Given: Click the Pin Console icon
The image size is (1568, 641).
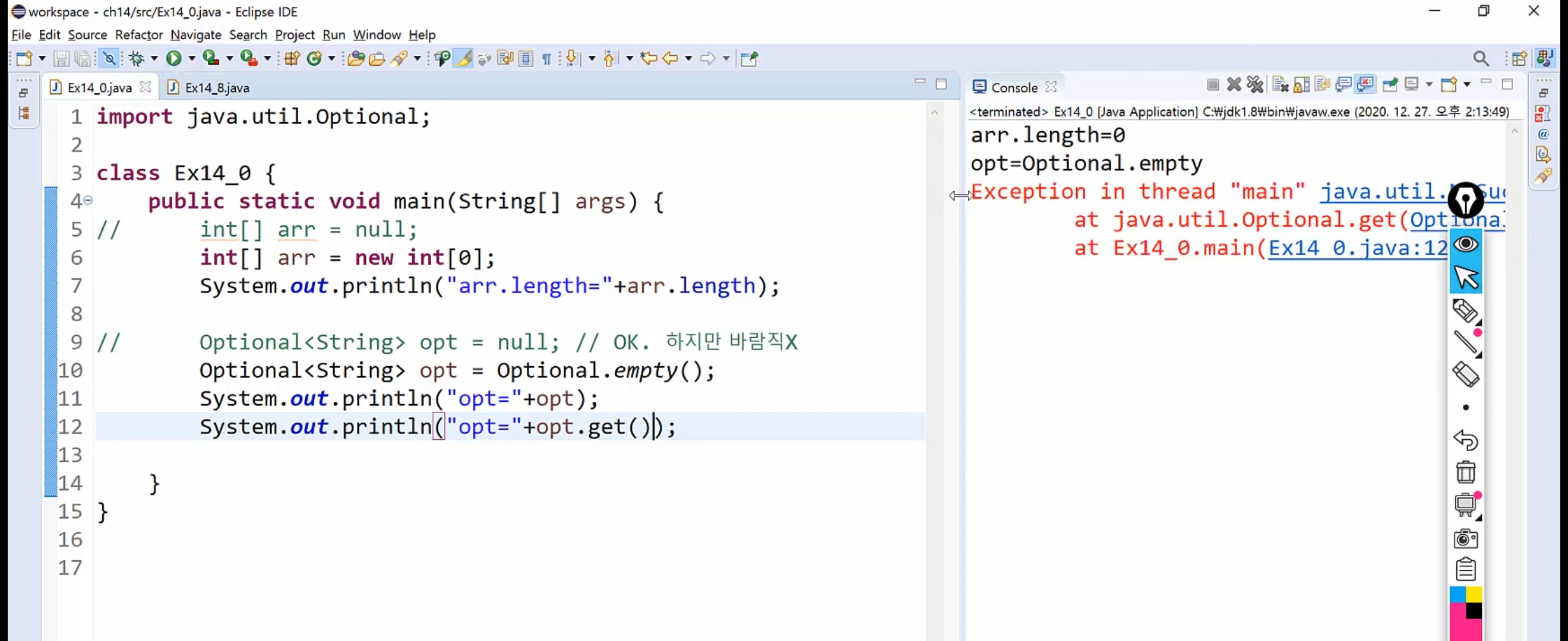Looking at the screenshot, I should (1390, 84).
